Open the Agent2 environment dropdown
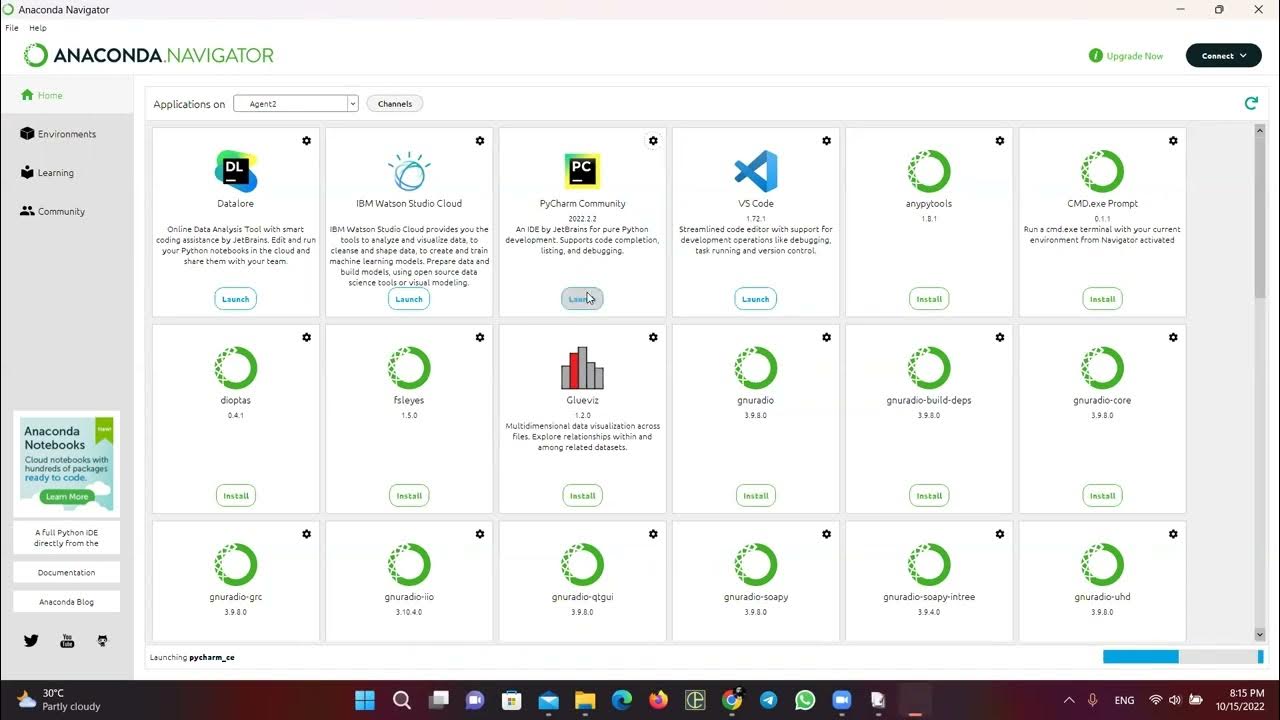 296,103
